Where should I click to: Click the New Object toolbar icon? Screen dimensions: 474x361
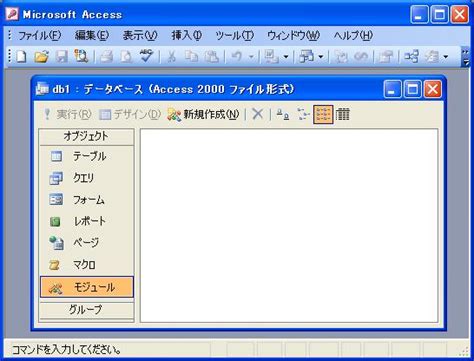click(x=432, y=57)
